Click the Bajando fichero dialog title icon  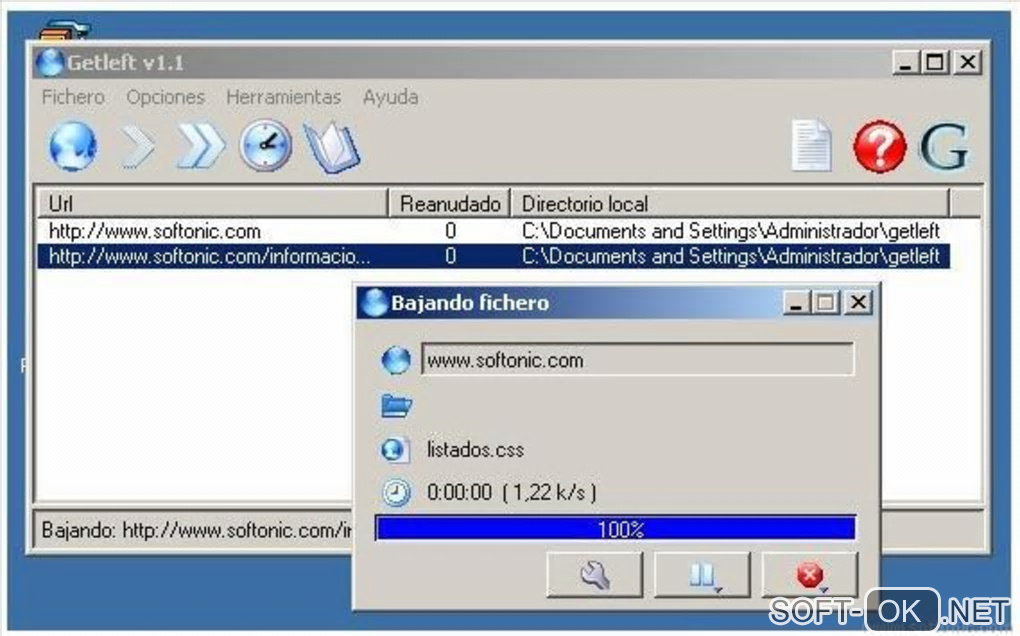pos(374,303)
